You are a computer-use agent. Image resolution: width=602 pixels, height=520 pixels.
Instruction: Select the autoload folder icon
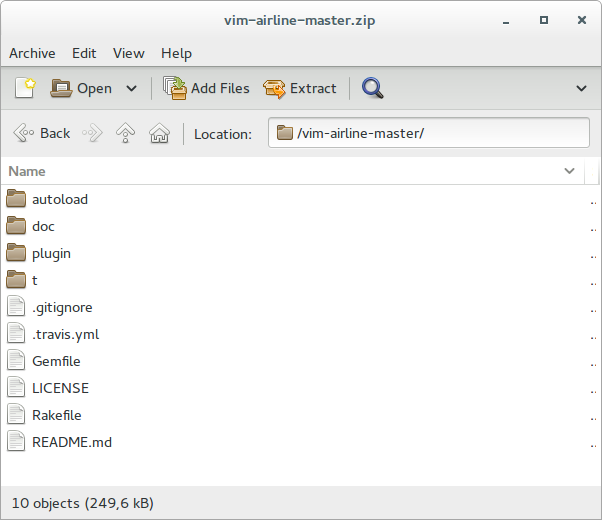pyautogui.click(x=16, y=199)
